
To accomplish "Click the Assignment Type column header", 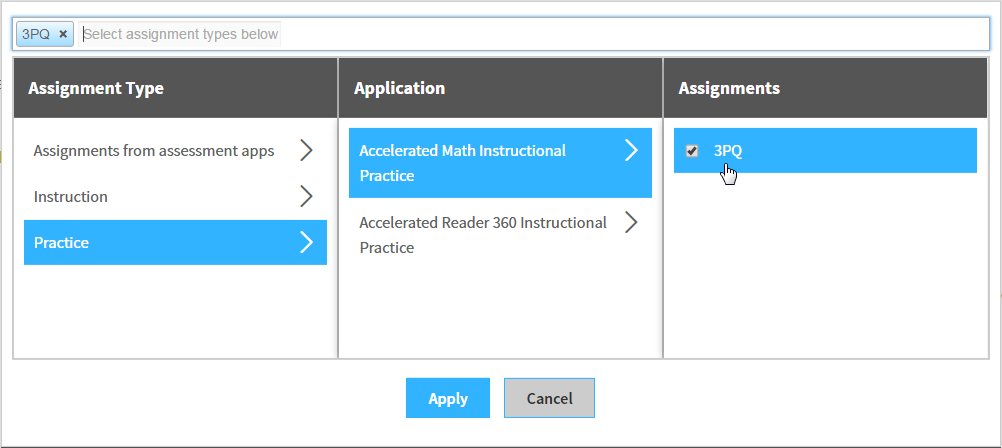I will 176,88.
